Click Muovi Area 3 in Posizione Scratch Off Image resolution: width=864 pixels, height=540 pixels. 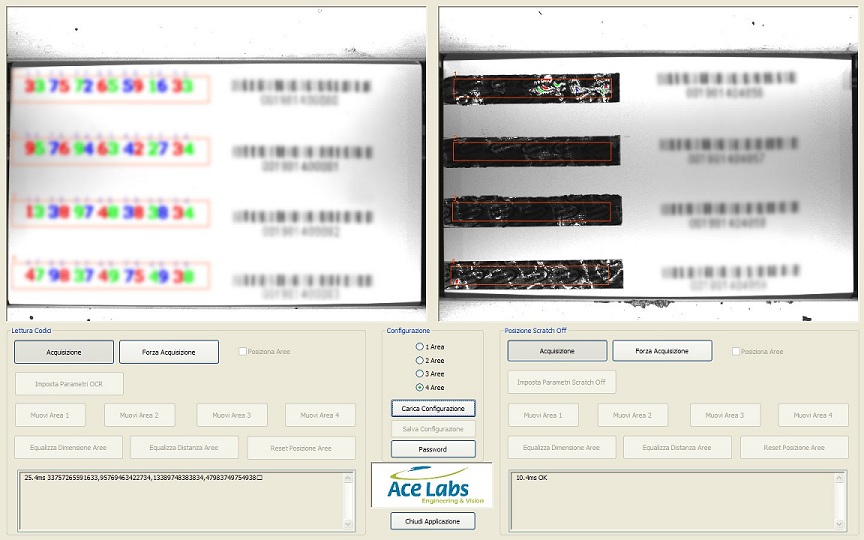(725, 415)
